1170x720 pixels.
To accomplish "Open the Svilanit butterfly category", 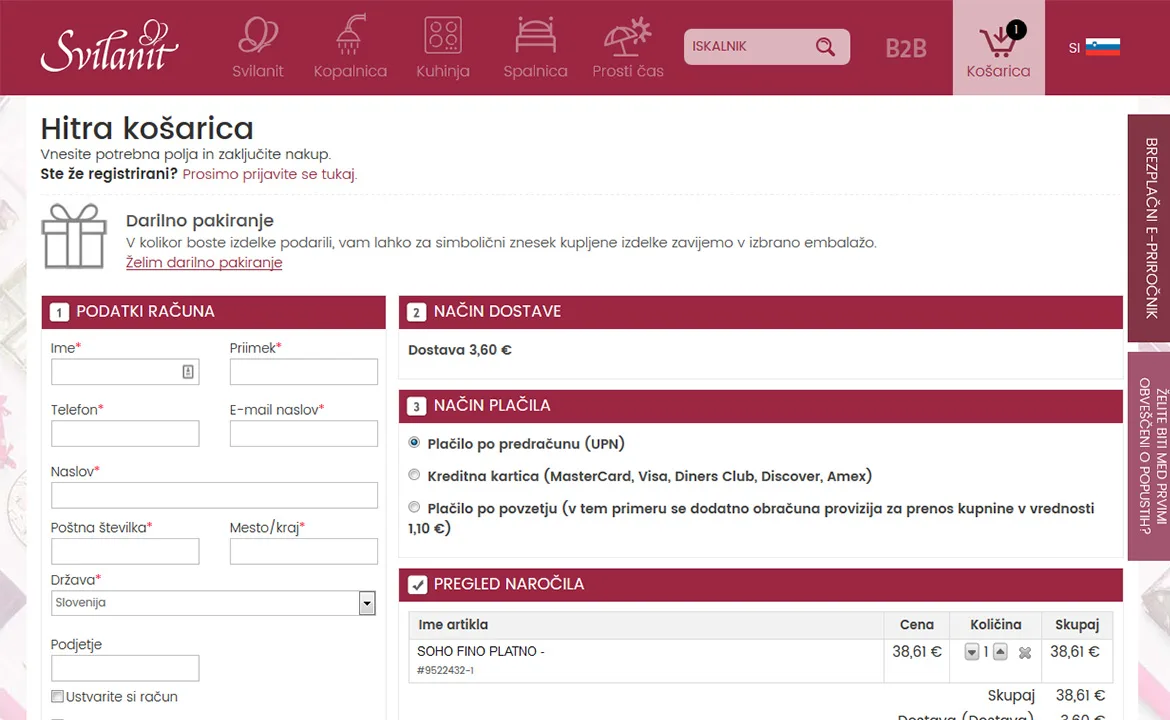I will tap(257, 47).
